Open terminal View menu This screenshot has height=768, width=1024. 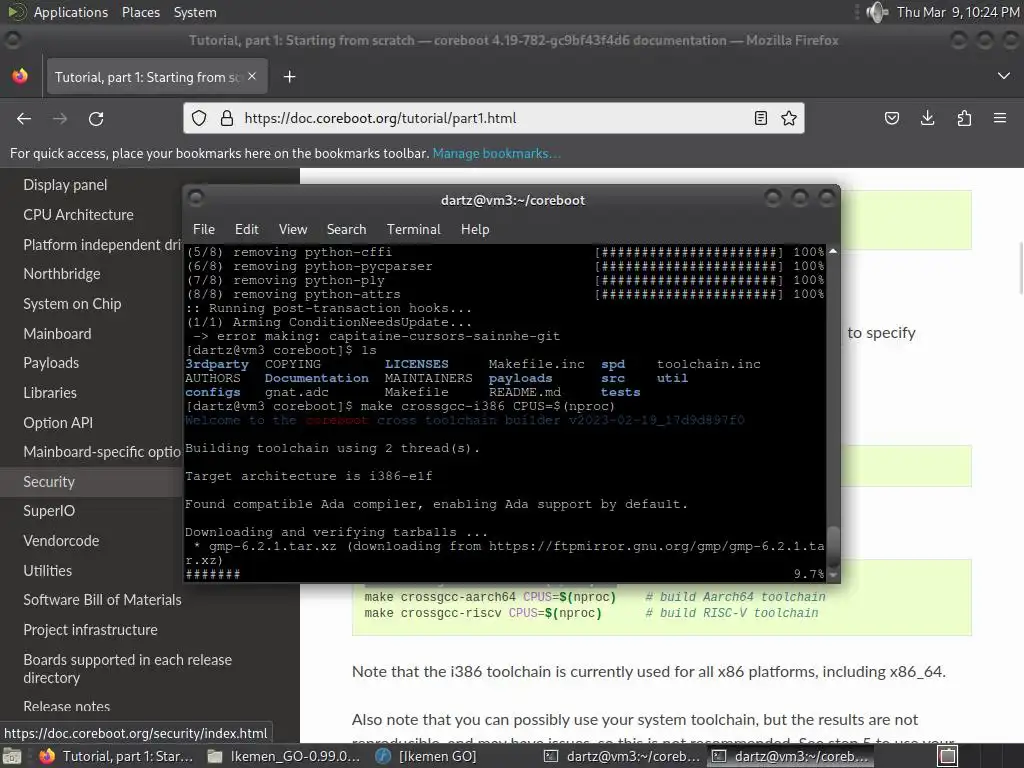pyautogui.click(x=293, y=229)
